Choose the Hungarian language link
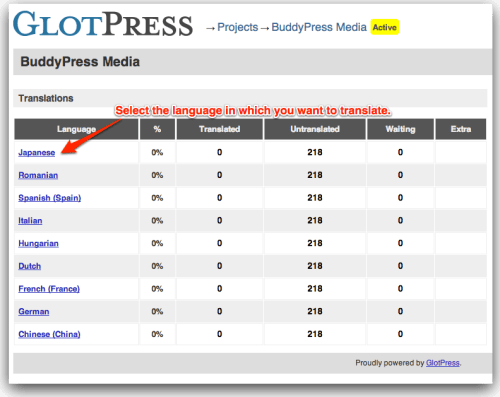Image resolution: width=500 pixels, height=397 pixels. click(x=38, y=243)
